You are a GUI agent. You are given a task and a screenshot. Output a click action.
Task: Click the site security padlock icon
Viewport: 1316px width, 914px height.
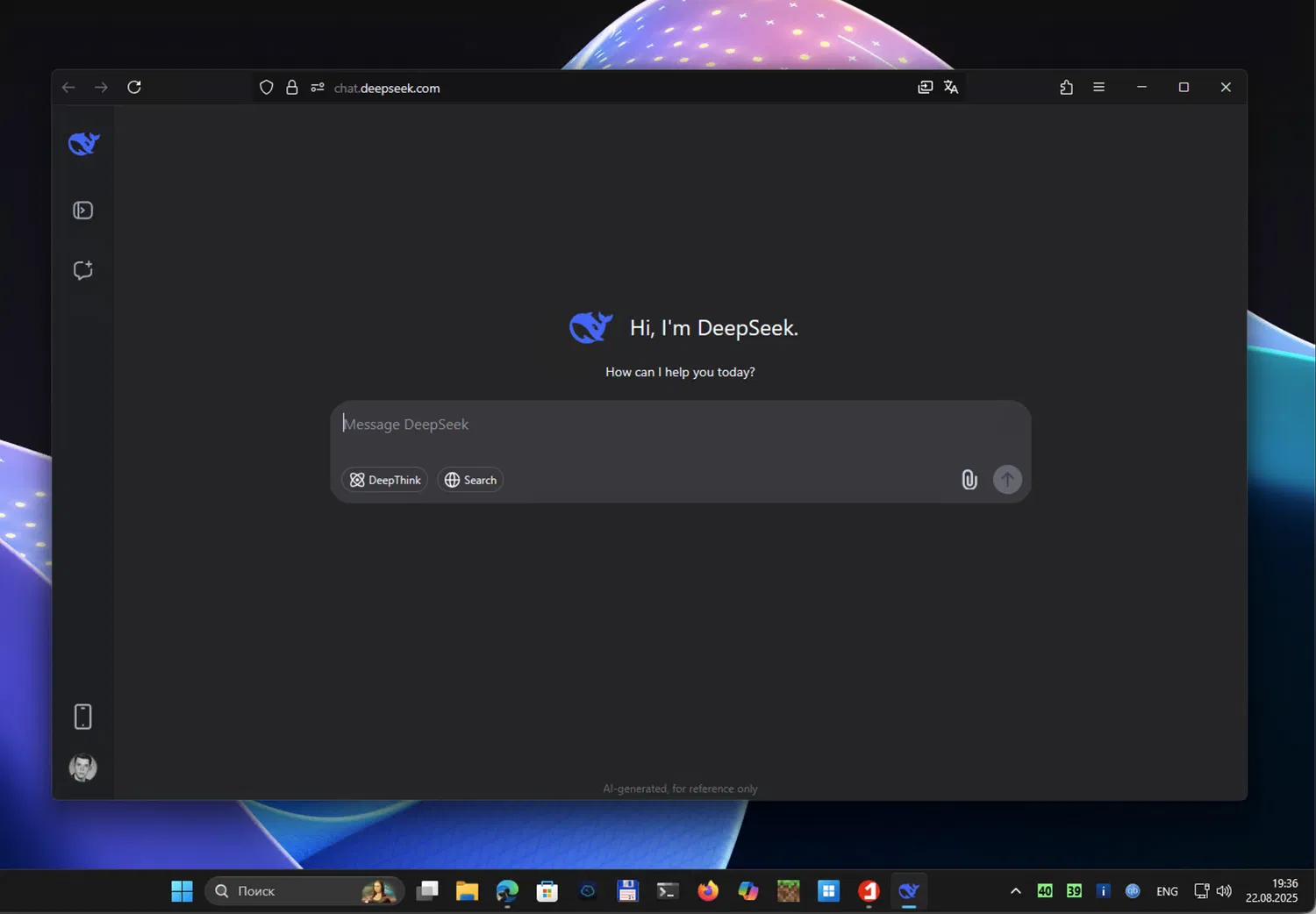[292, 88]
